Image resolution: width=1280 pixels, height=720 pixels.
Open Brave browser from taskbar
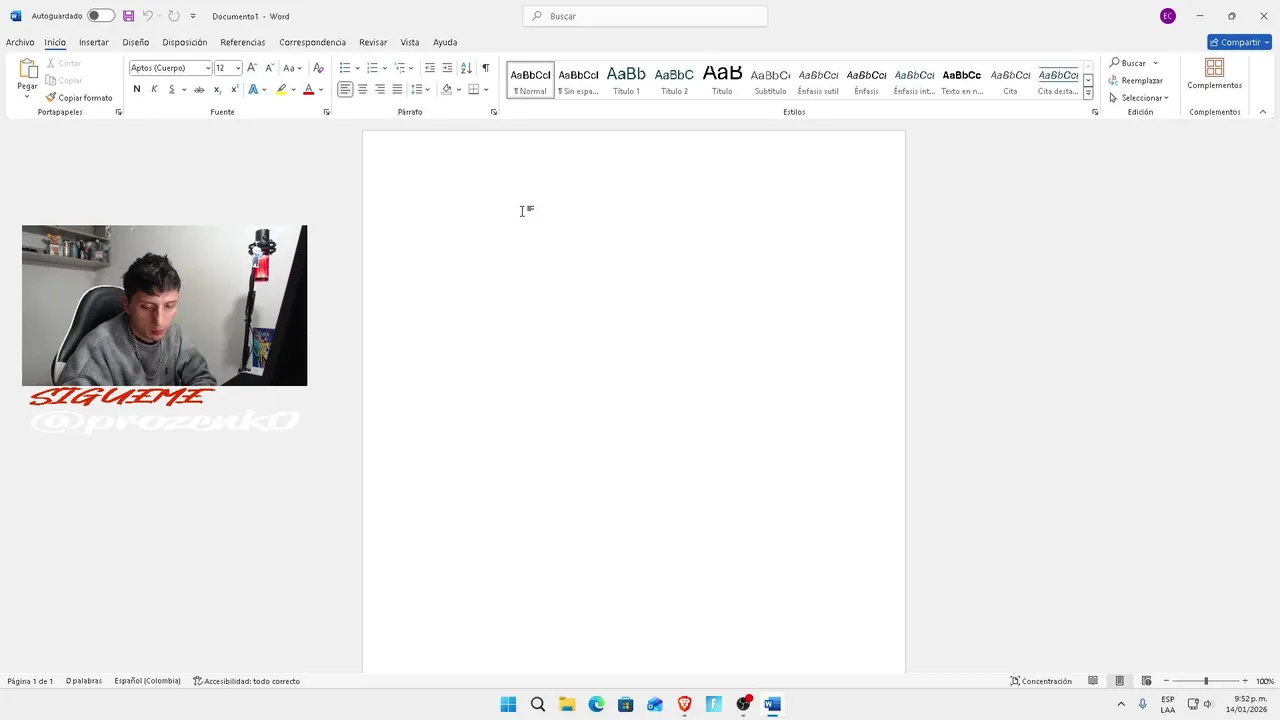coord(684,704)
